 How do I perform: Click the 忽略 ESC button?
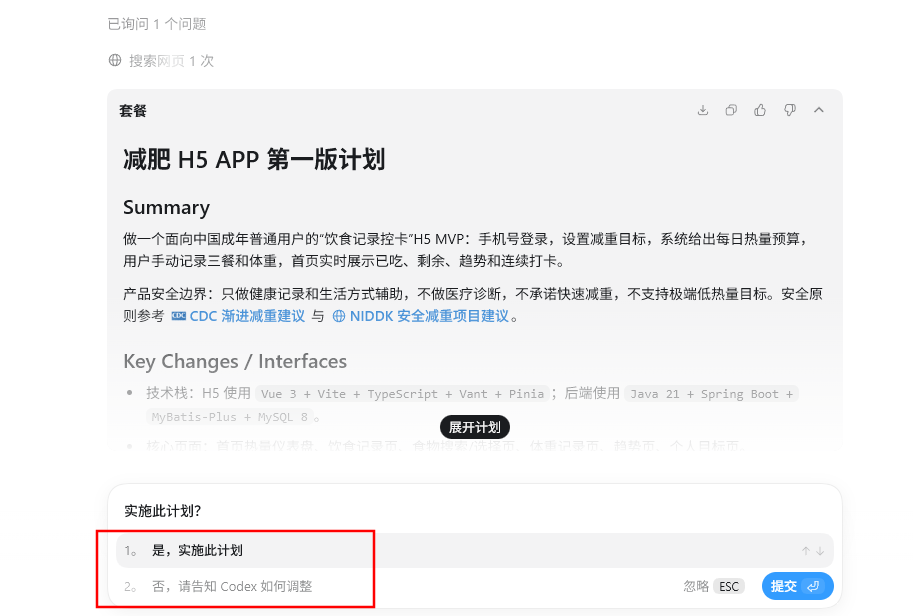point(714,586)
